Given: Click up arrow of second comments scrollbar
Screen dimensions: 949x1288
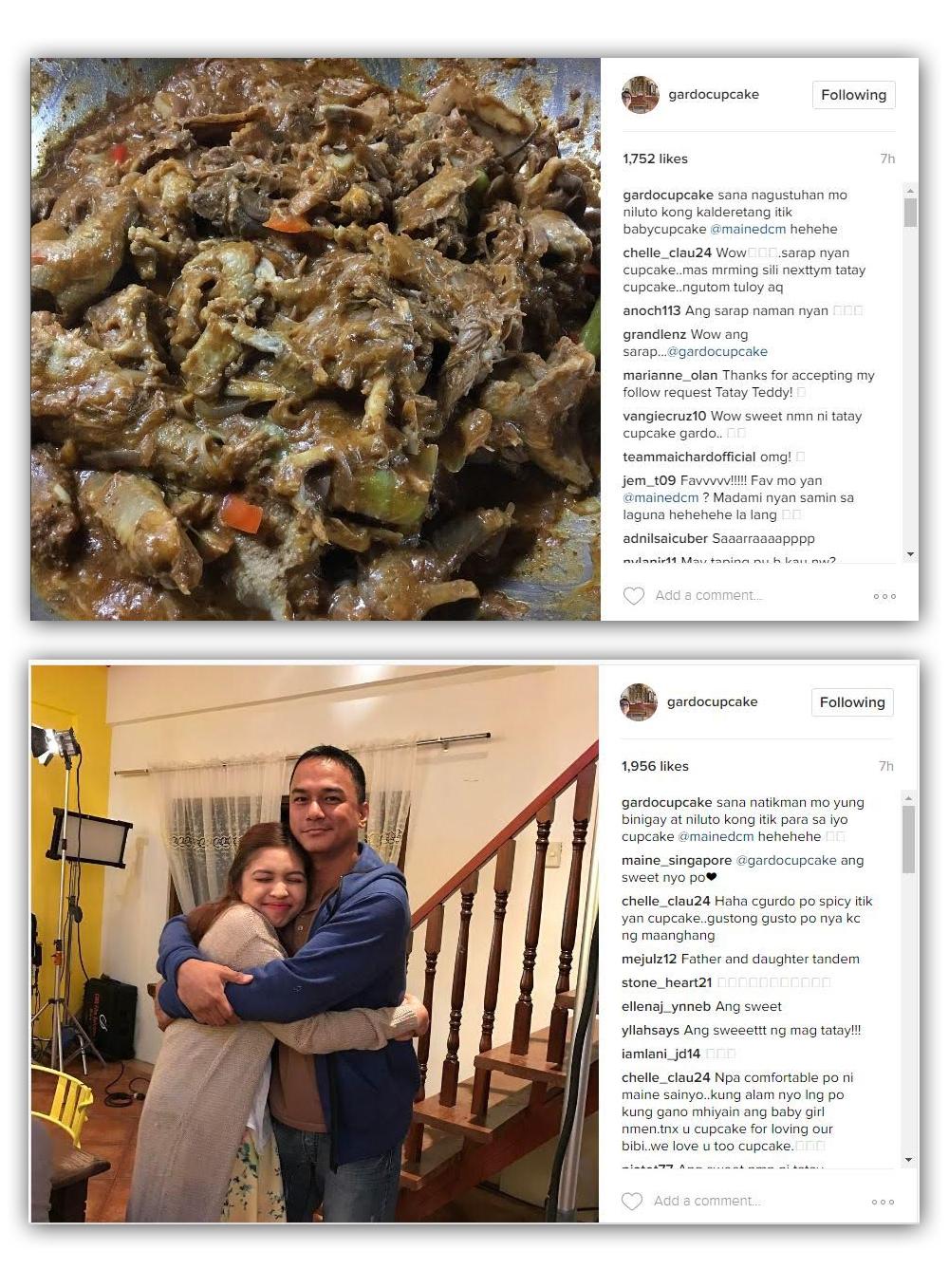Looking at the screenshot, I should [909, 797].
